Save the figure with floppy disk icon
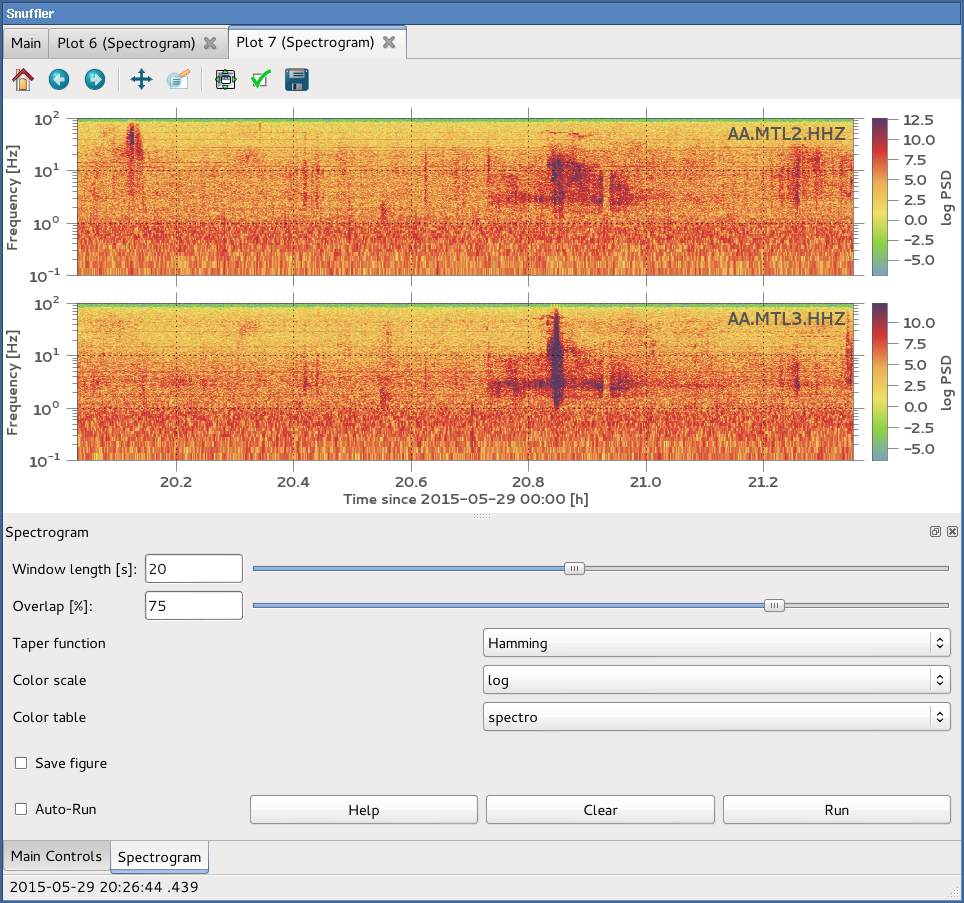 [x=297, y=79]
